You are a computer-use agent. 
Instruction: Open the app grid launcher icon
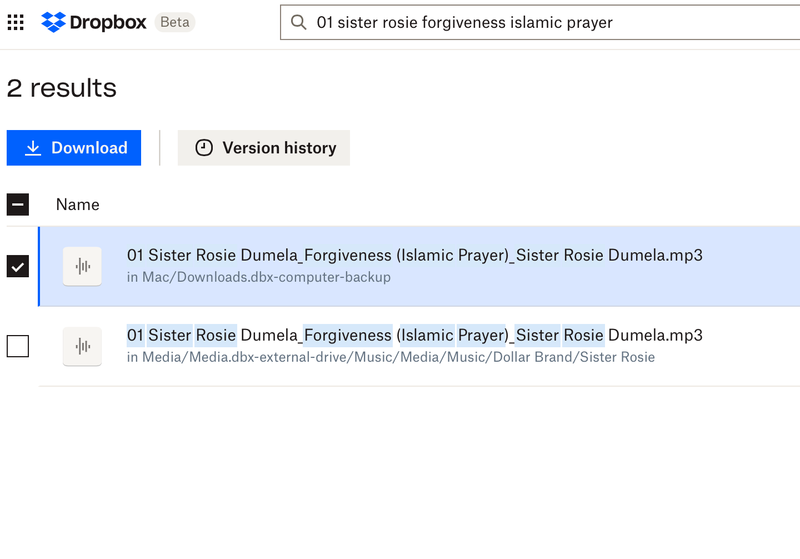tap(15, 22)
